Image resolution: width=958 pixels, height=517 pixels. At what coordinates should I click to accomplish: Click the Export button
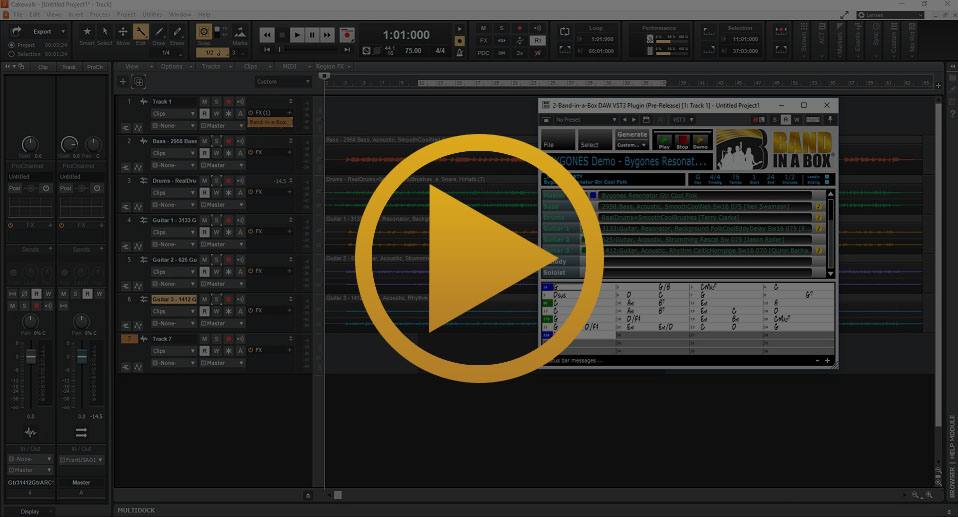[42, 32]
